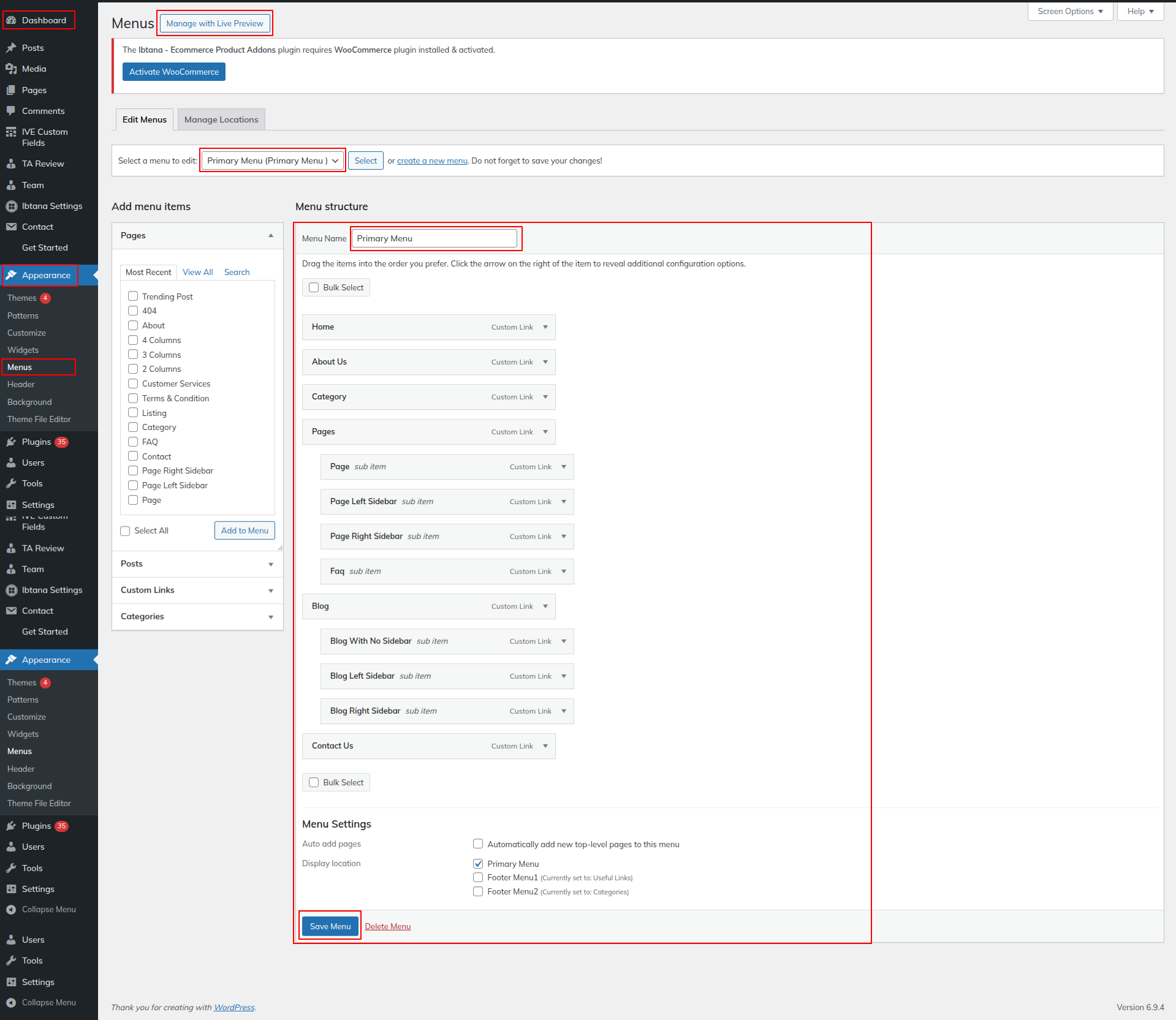
Task: Open the Dashboard icon in sidebar
Action: pos(11,20)
